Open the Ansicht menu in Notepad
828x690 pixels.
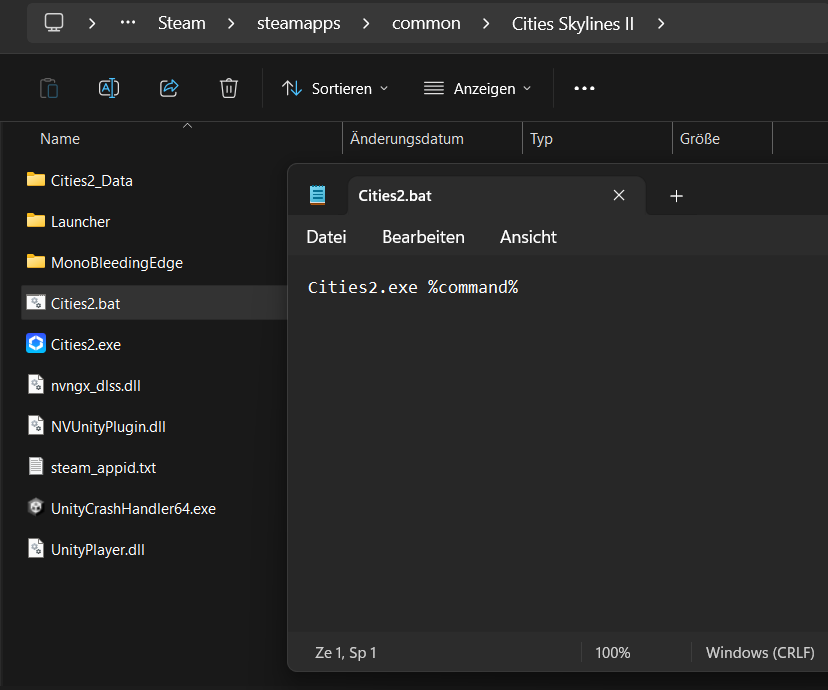click(528, 237)
